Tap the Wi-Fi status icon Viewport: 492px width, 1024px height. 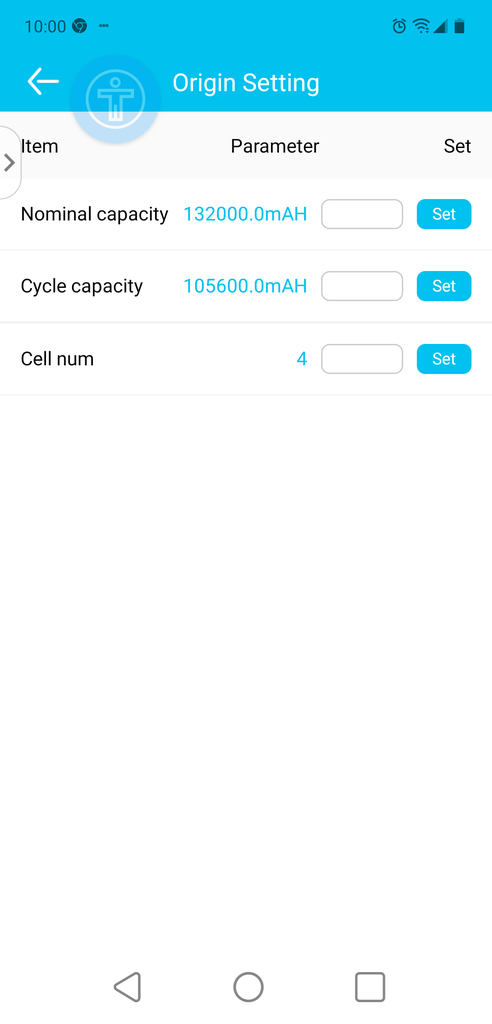click(421, 26)
